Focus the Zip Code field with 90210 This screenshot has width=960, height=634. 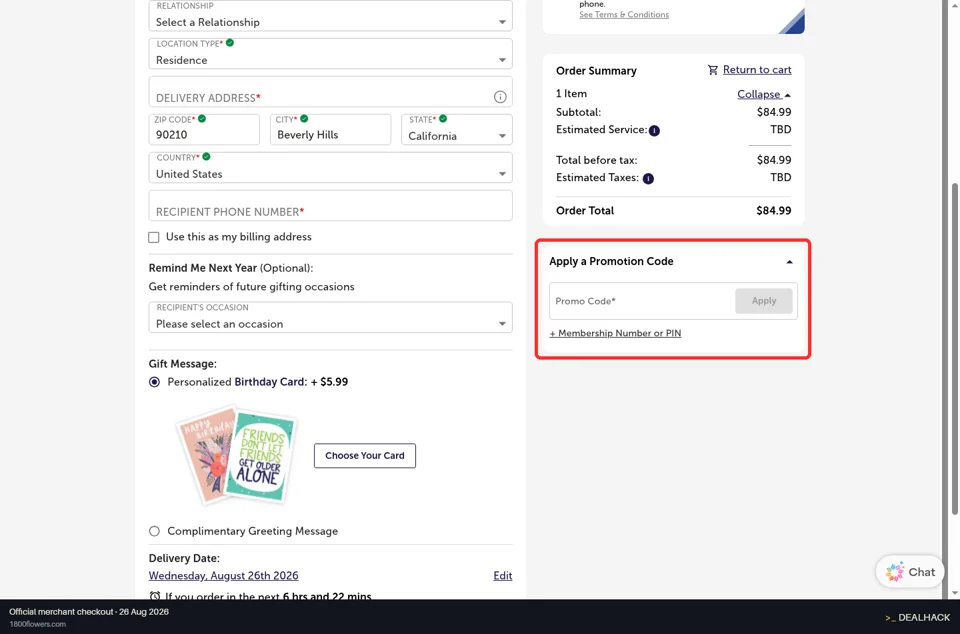point(204,129)
